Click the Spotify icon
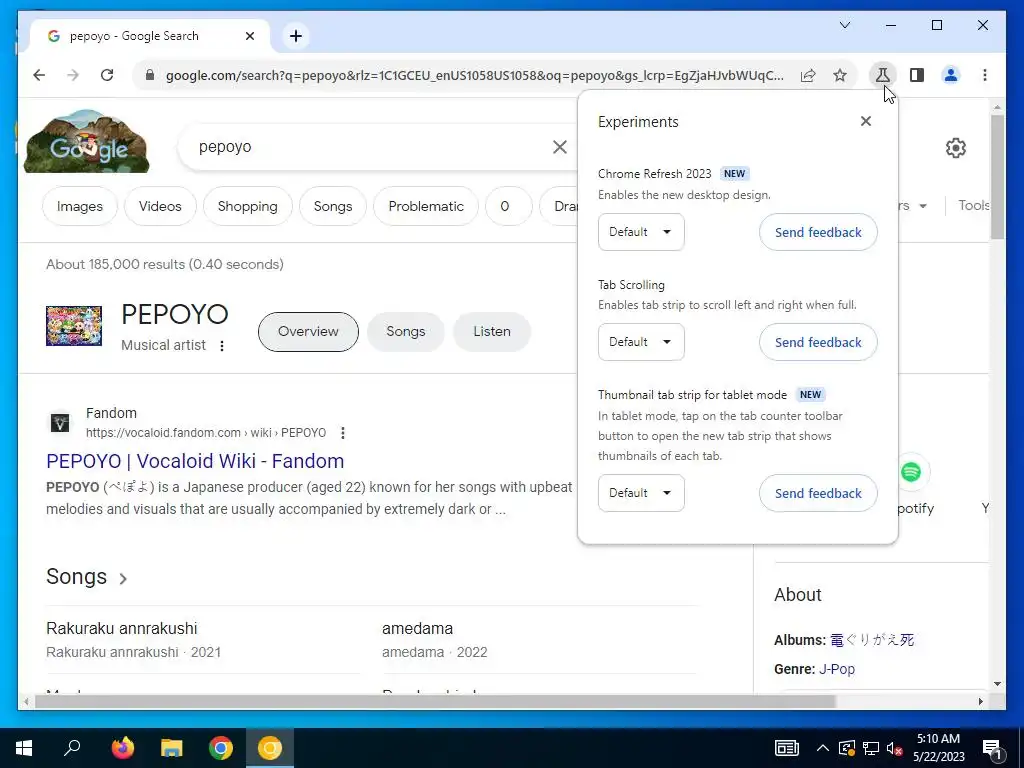This screenshot has width=1024, height=768. click(x=910, y=472)
